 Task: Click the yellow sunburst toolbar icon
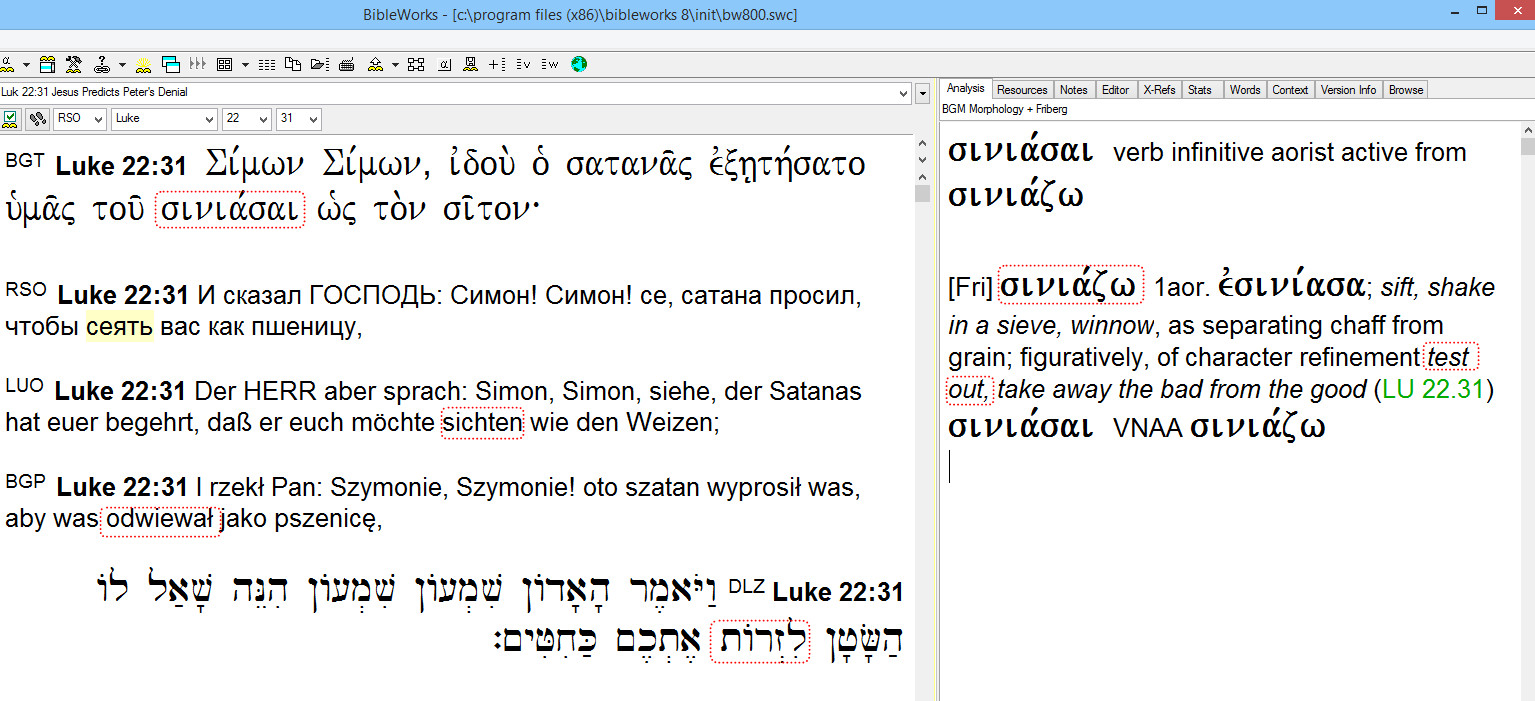pyautogui.click(x=144, y=64)
